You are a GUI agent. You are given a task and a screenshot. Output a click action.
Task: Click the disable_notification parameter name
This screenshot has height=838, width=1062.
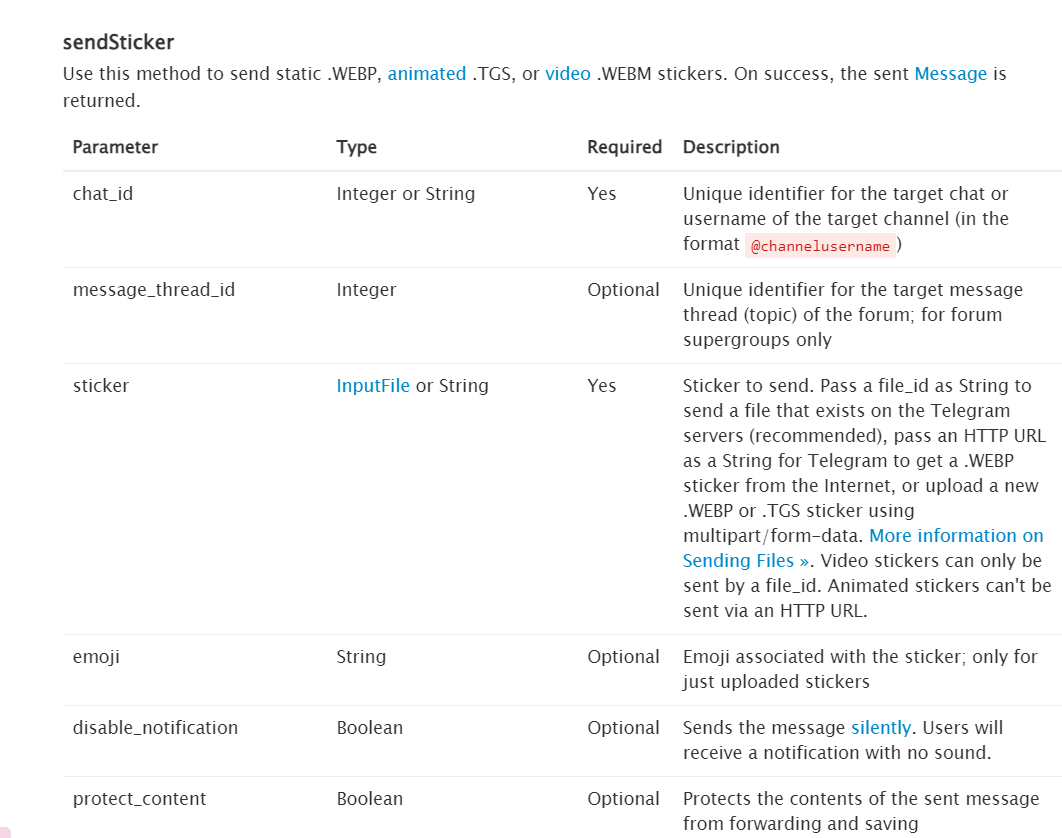point(155,728)
